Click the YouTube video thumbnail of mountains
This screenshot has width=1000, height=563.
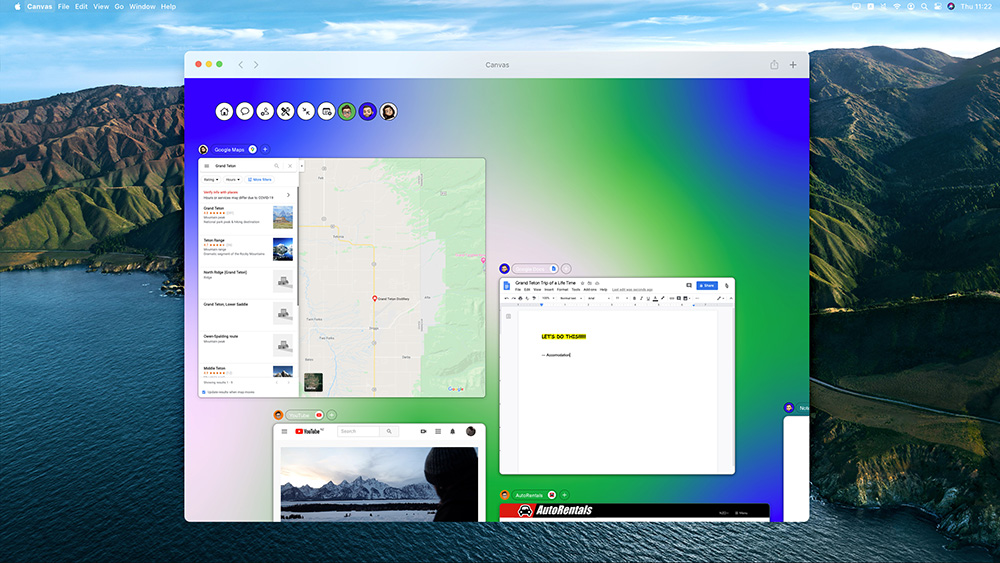(x=379, y=484)
